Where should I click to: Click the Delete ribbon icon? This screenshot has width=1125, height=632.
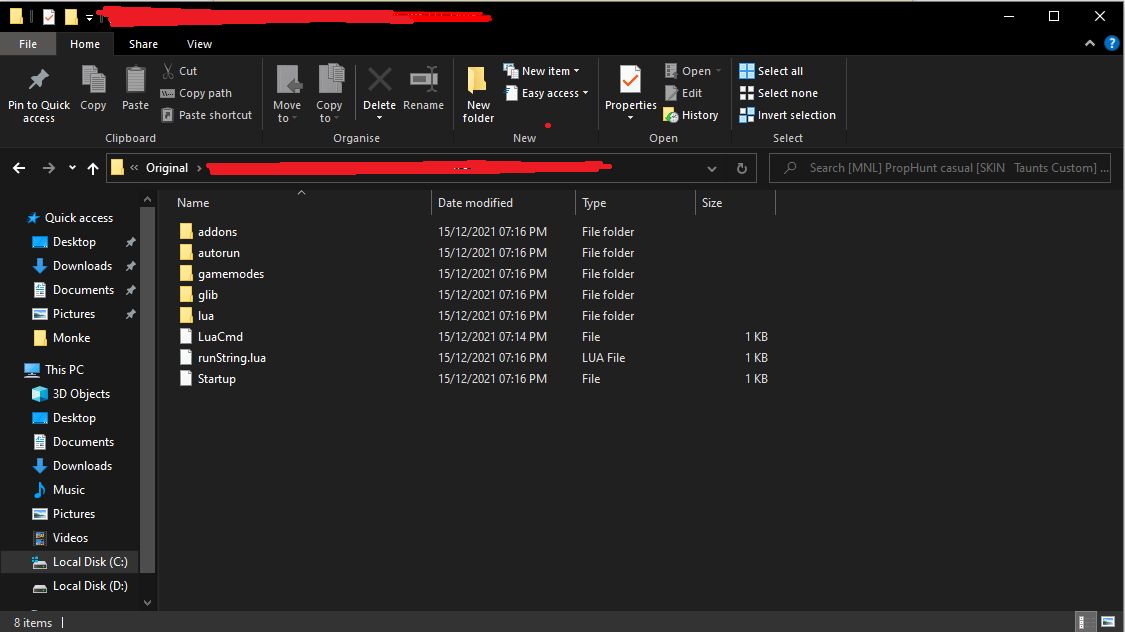coord(380,80)
